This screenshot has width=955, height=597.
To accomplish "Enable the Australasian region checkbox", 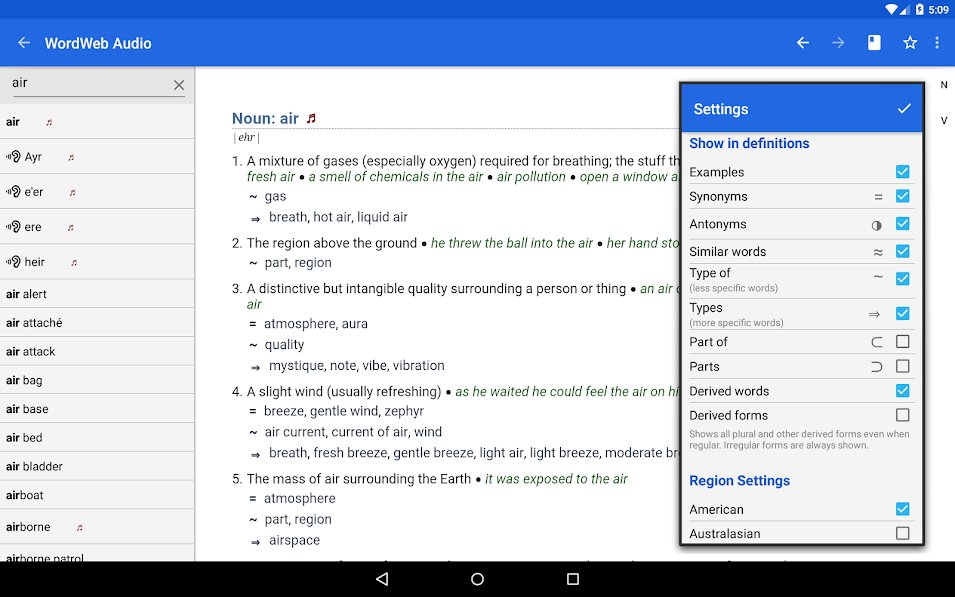I will (903, 533).
